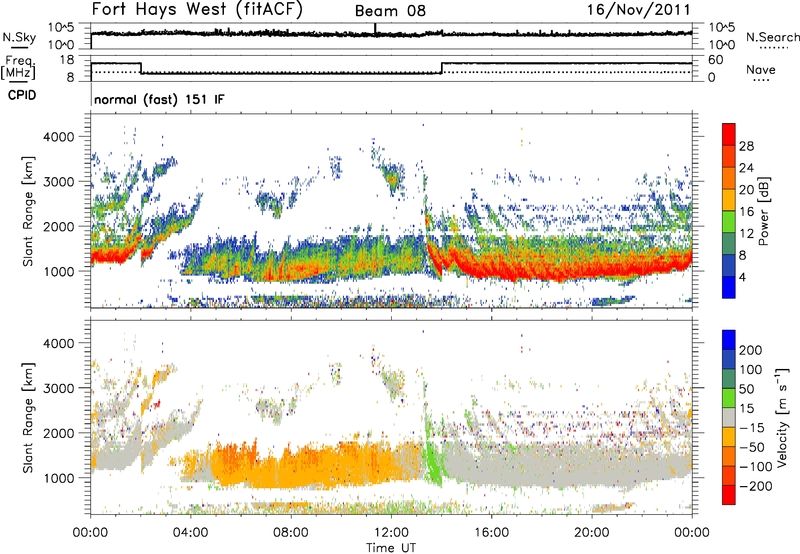Click 'normal (fast) 151 IF' text
800x554 pixels.
tap(159, 99)
